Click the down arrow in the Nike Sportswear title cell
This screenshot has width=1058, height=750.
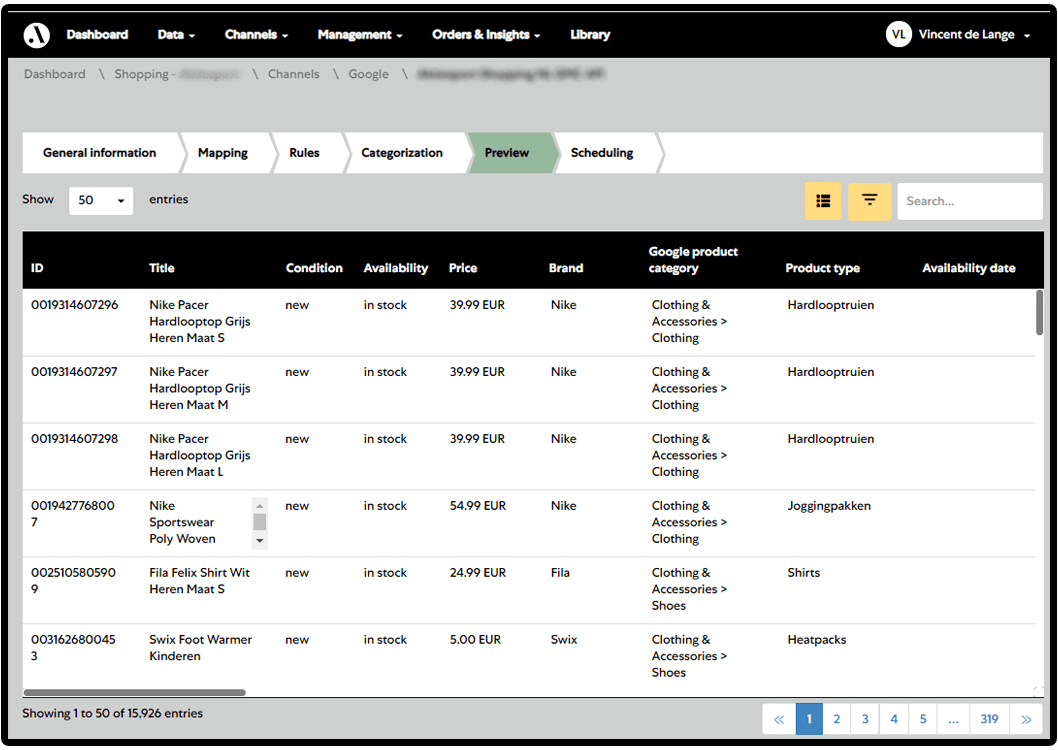coord(260,541)
